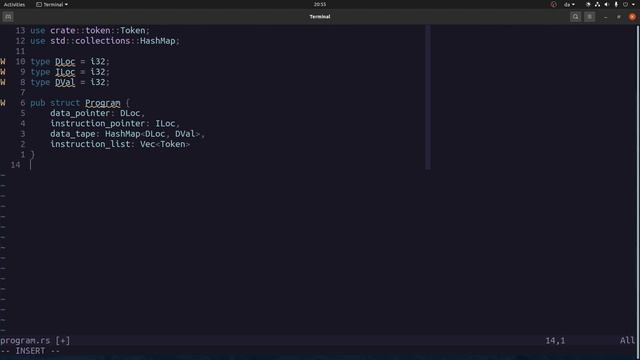The height and width of the screenshot is (360, 640).
Task: Click underlined 'DVal' type alias name
Action: point(65,82)
